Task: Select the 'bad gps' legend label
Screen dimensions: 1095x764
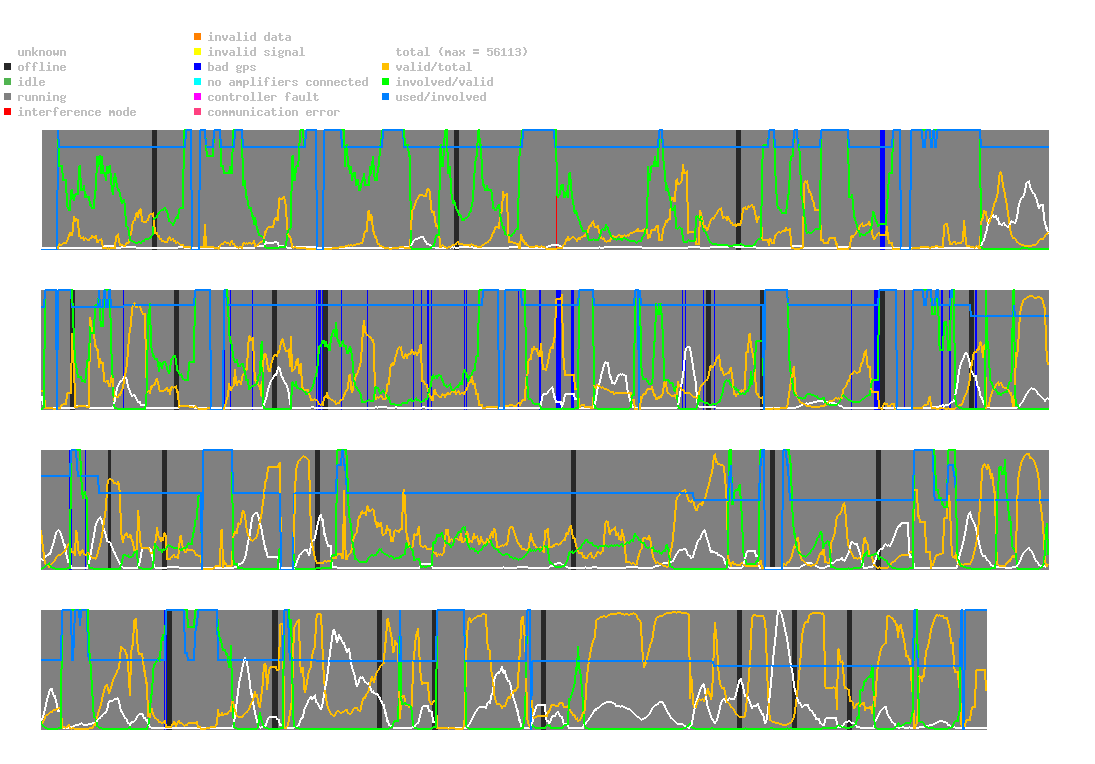Action: tap(232, 67)
